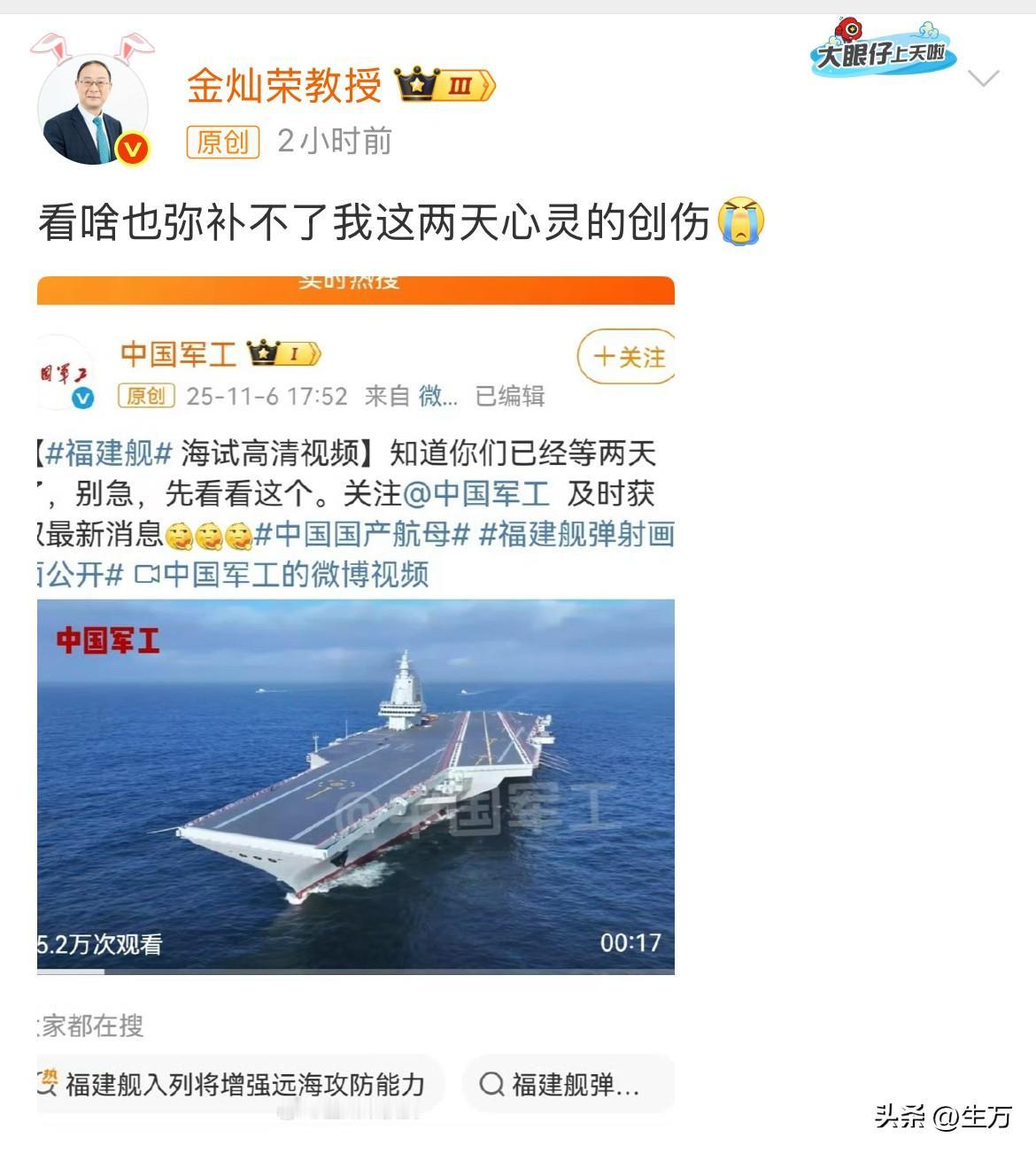Open 金灿荣教授 profile avatar
Screen dimensions: 1036x1153
92,110
